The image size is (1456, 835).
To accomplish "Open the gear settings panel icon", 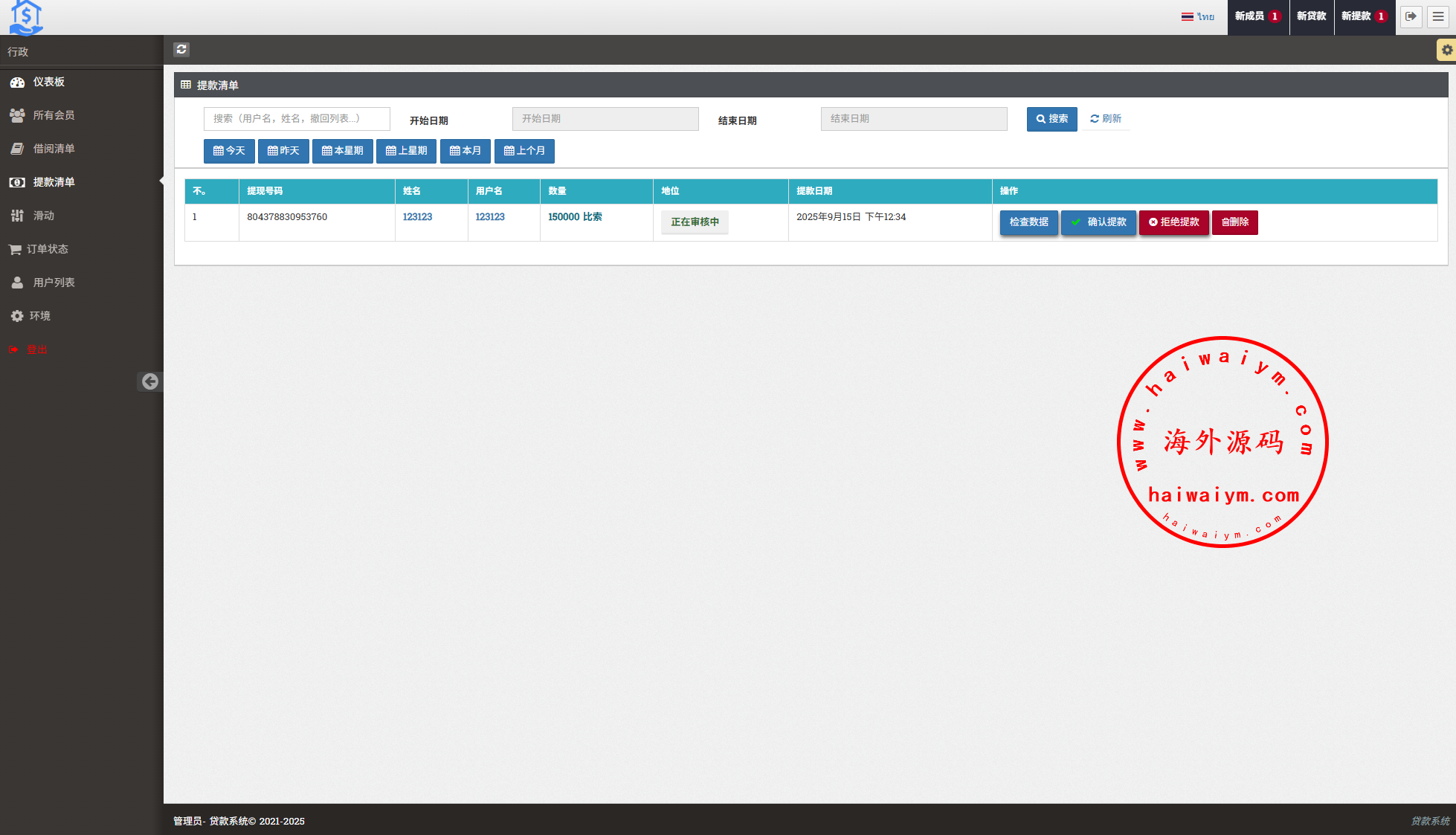I will (1446, 50).
